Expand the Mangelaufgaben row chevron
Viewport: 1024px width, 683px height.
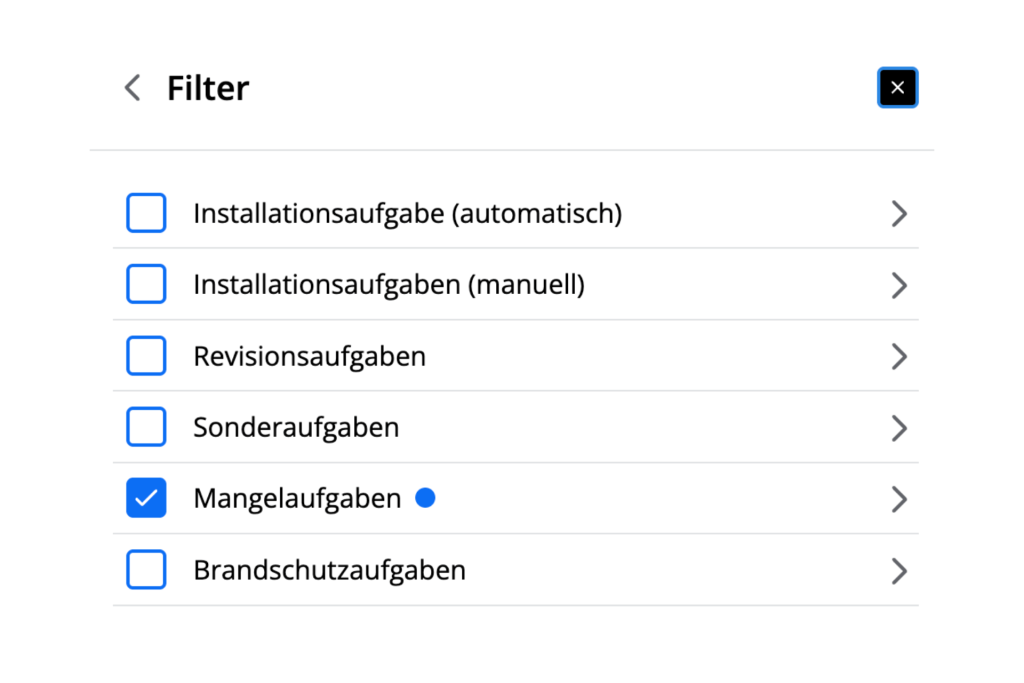(x=898, y=498)
